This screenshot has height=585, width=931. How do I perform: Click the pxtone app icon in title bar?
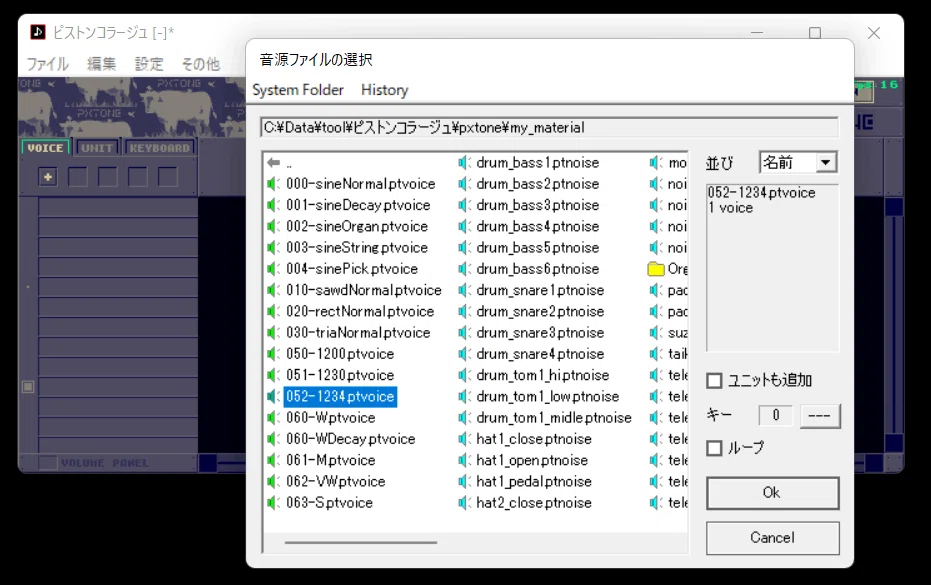38,32
